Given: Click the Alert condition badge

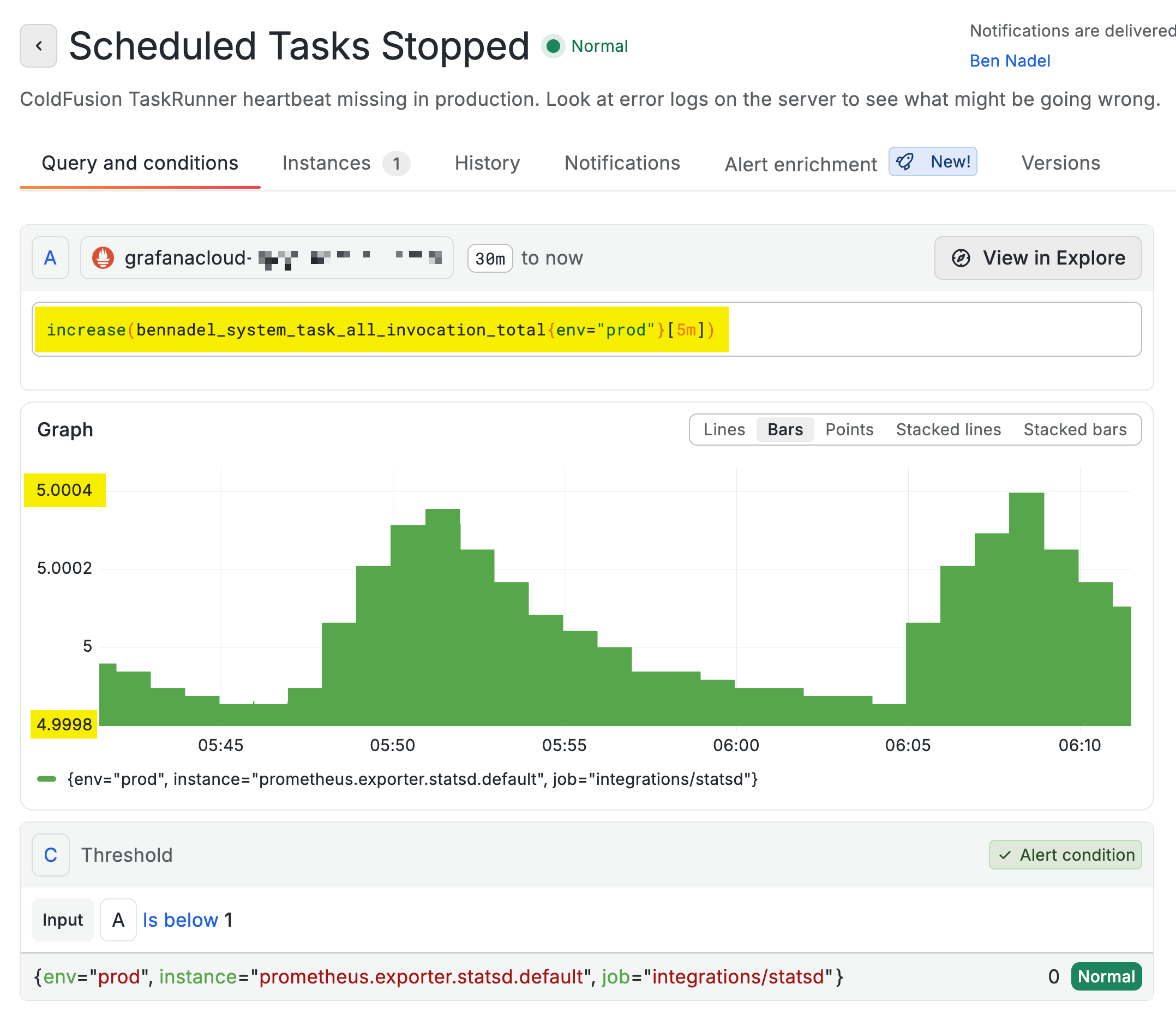Looking at the screenshot, I should (x=1065, y=855).
